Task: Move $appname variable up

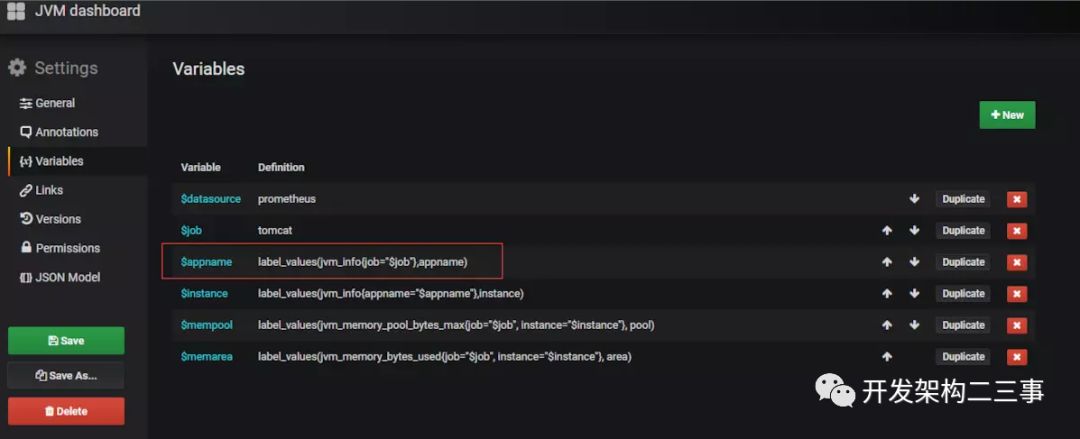Action: (x=887, y=262)
